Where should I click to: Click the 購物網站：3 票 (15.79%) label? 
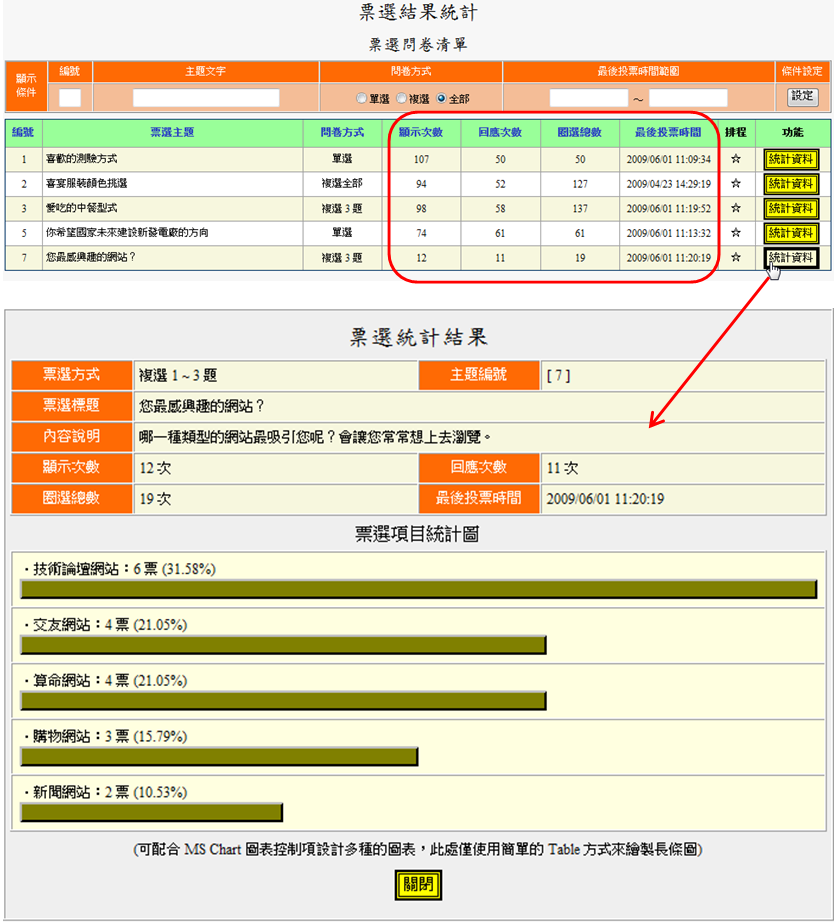pos(110,736)
